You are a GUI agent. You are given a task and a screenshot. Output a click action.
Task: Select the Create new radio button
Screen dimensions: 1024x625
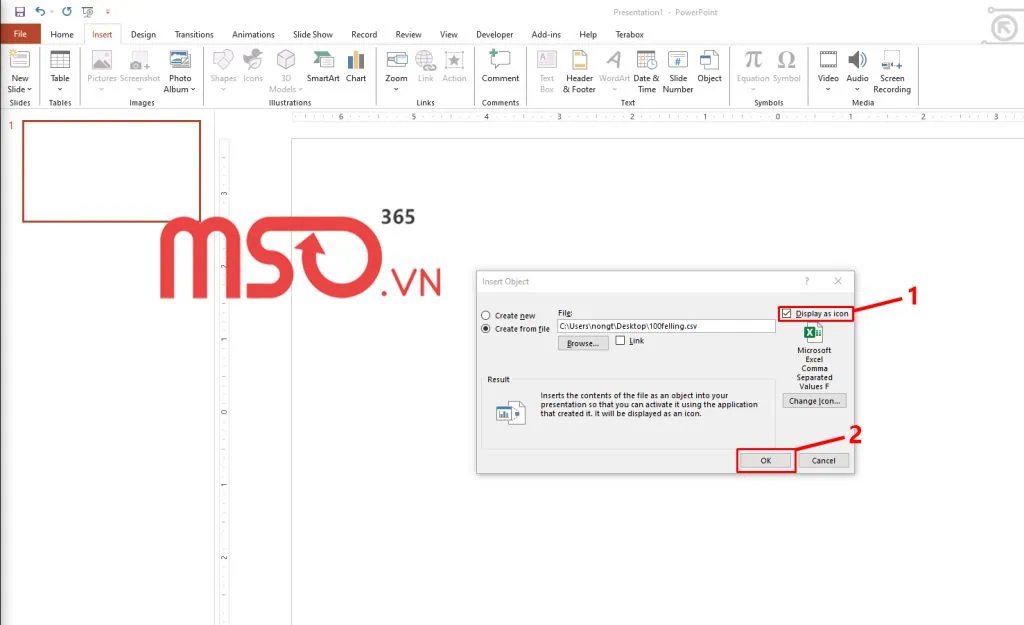click(x=487, y=316)
